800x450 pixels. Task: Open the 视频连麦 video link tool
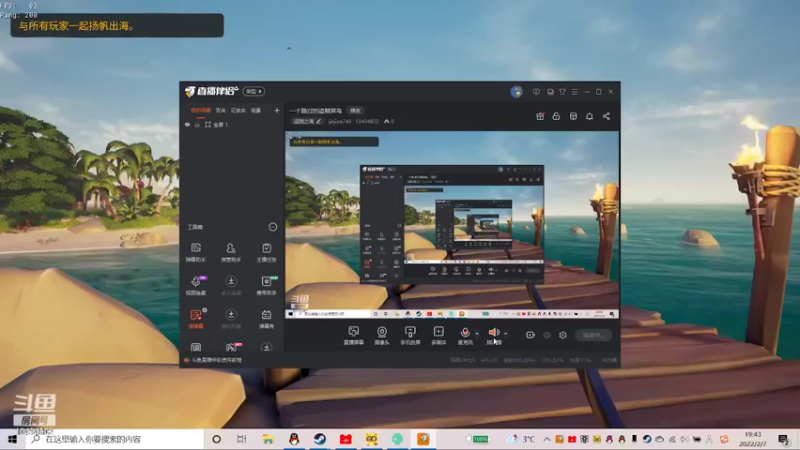(x=195, y=285)
